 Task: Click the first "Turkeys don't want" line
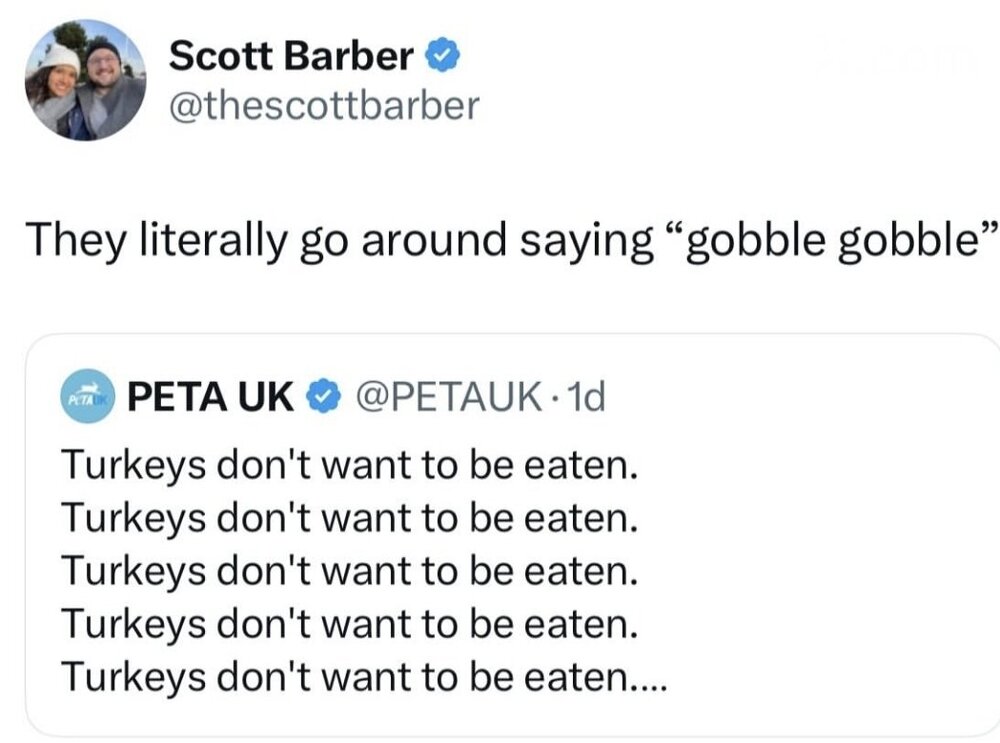point(349,467)
